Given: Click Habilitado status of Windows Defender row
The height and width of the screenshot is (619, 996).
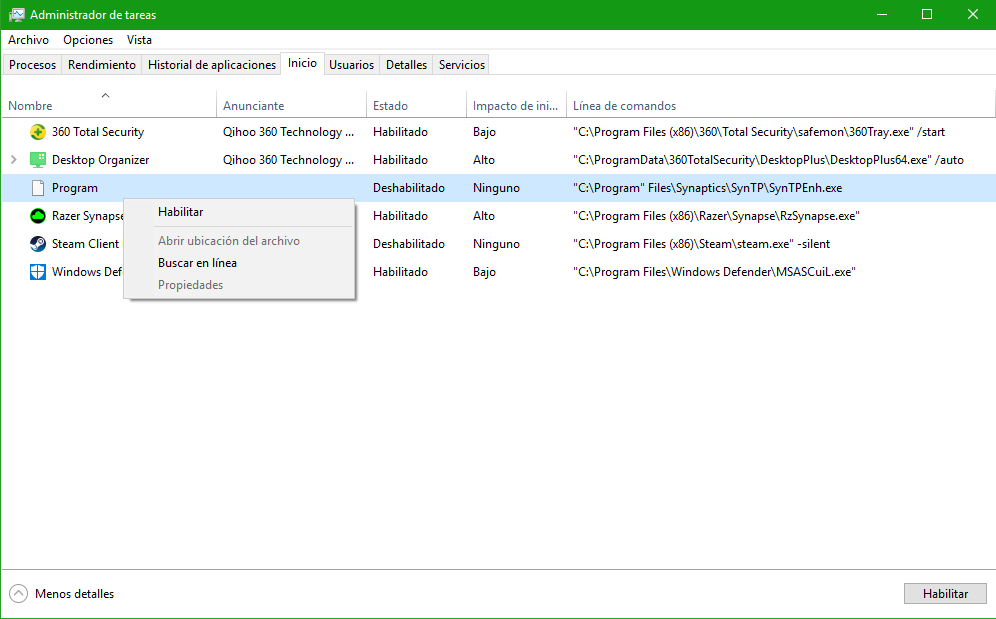Looking at the screenshot, I should (400, 272).
